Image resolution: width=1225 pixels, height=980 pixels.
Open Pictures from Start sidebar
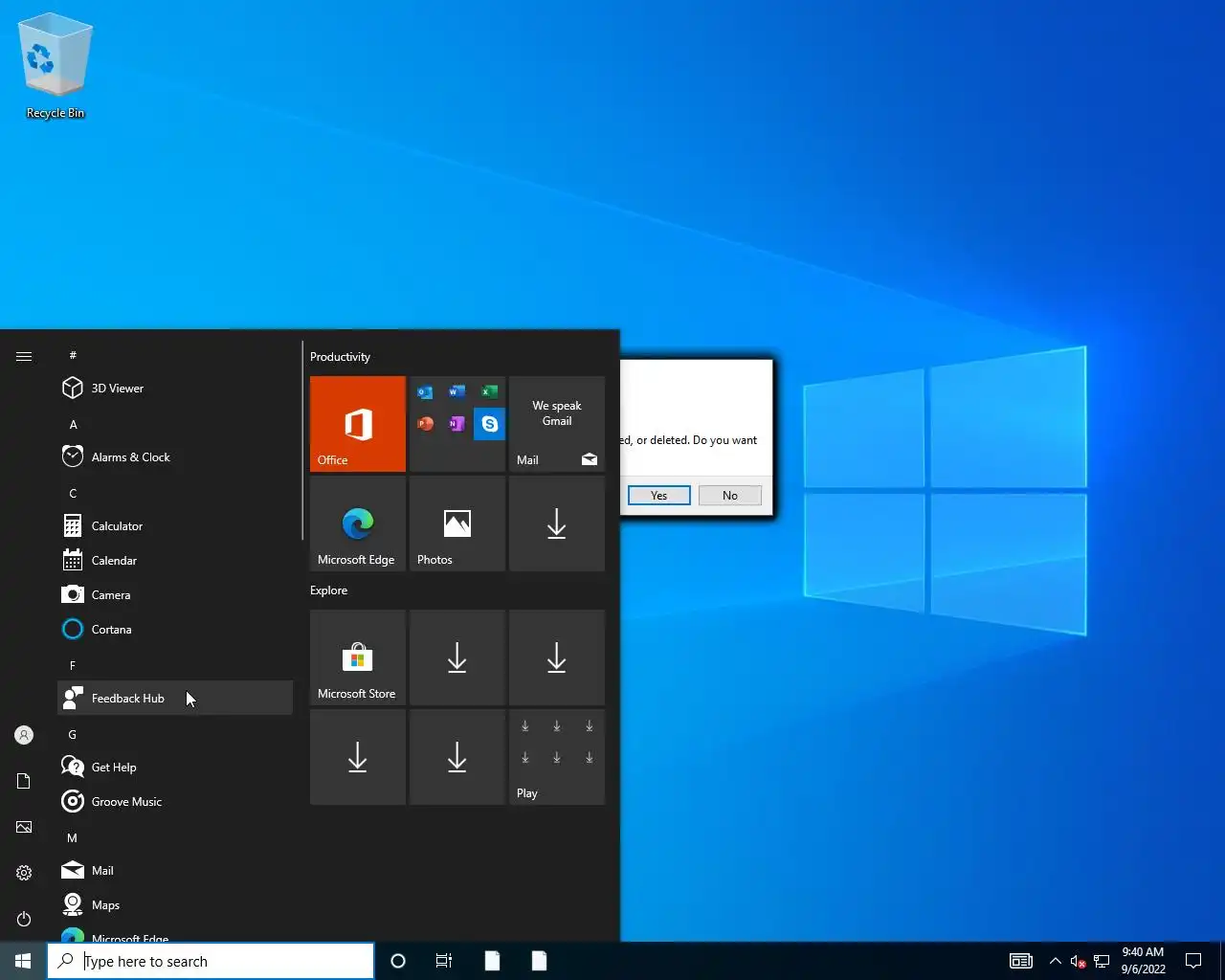[x=24, y=827]
